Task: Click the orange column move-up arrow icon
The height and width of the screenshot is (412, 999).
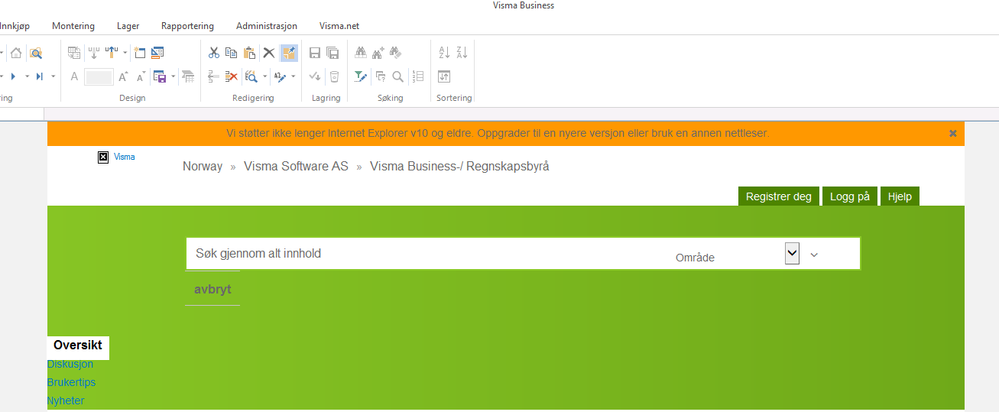Action: [112, 53]
